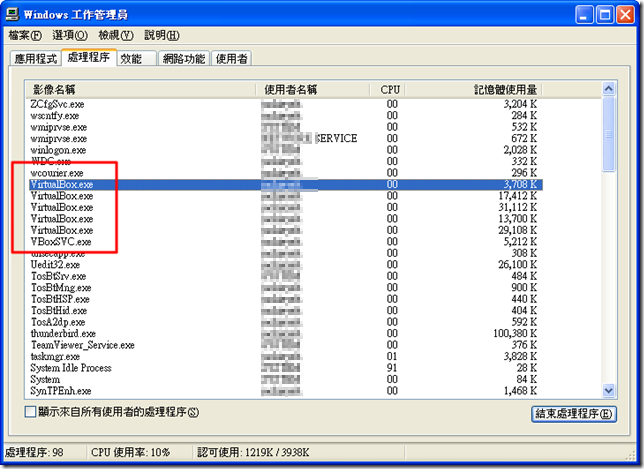644x469 pixels.
Task: Select the System Idle Process row
Action: pyautogui.click(x=284, y=368)
